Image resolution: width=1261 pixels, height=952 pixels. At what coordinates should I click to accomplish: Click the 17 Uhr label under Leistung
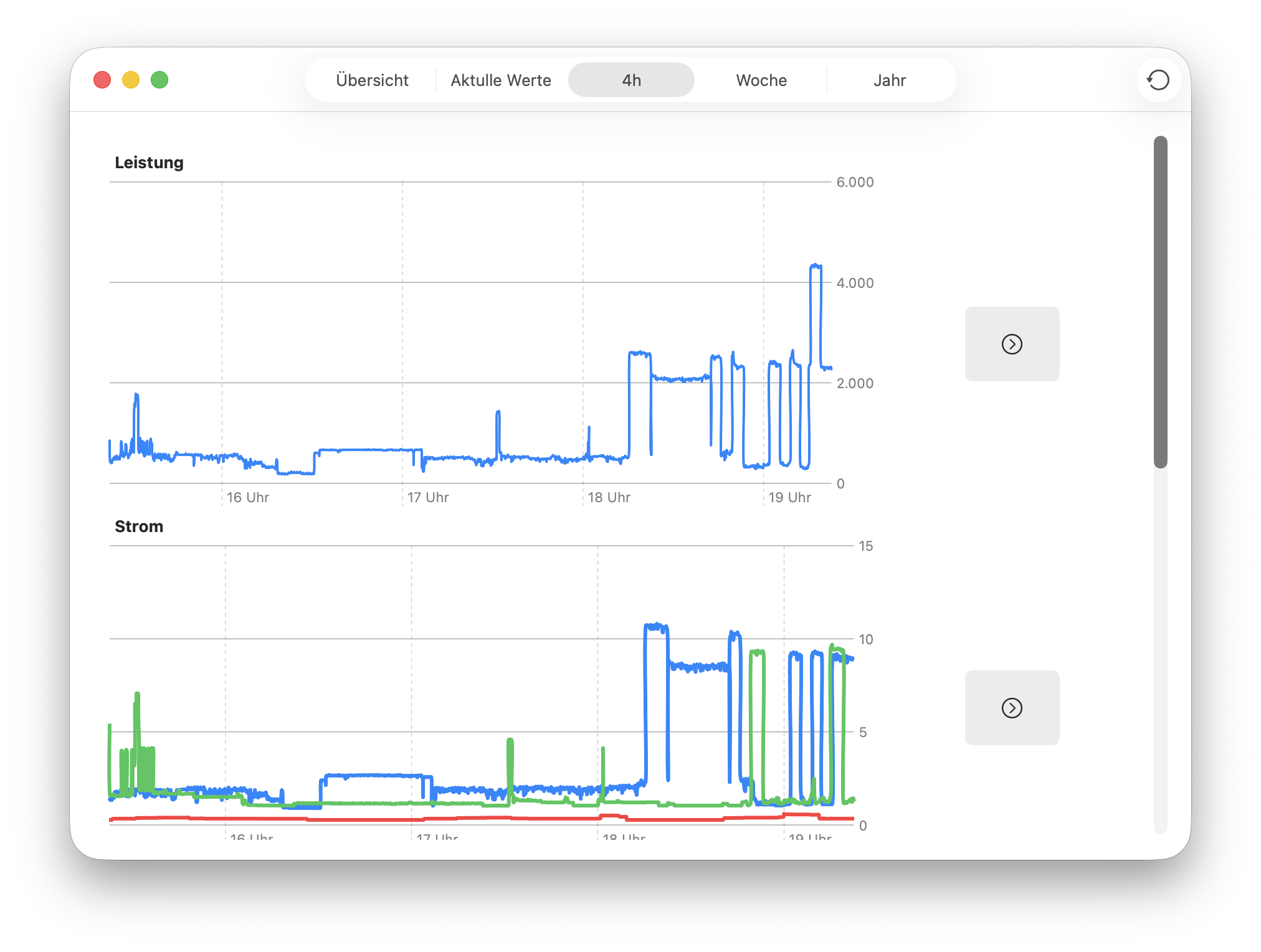[x=428, y=497]
